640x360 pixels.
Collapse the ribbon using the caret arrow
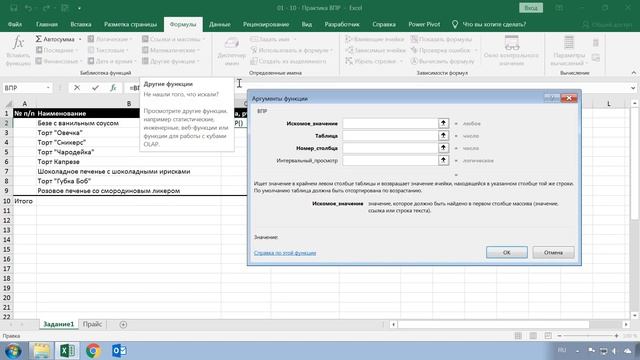pos(633,73)
